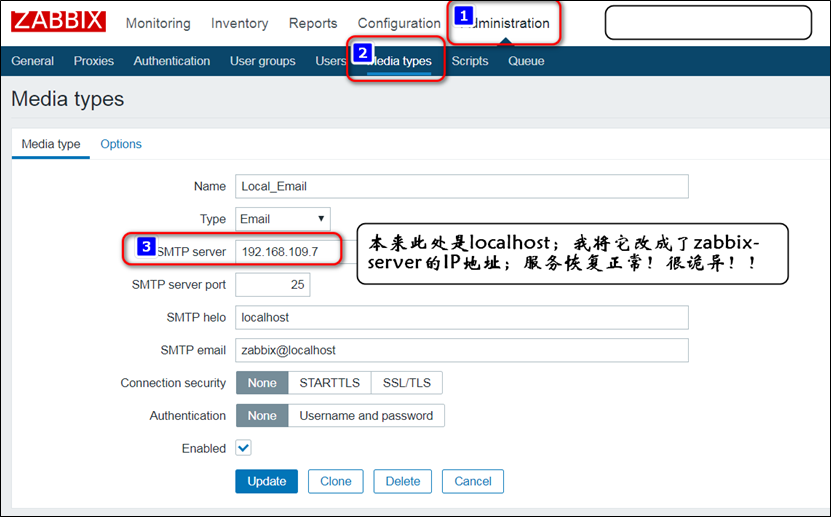Switch to Media type tab
This screenshot has height=517, width=831.
(51, 144)
